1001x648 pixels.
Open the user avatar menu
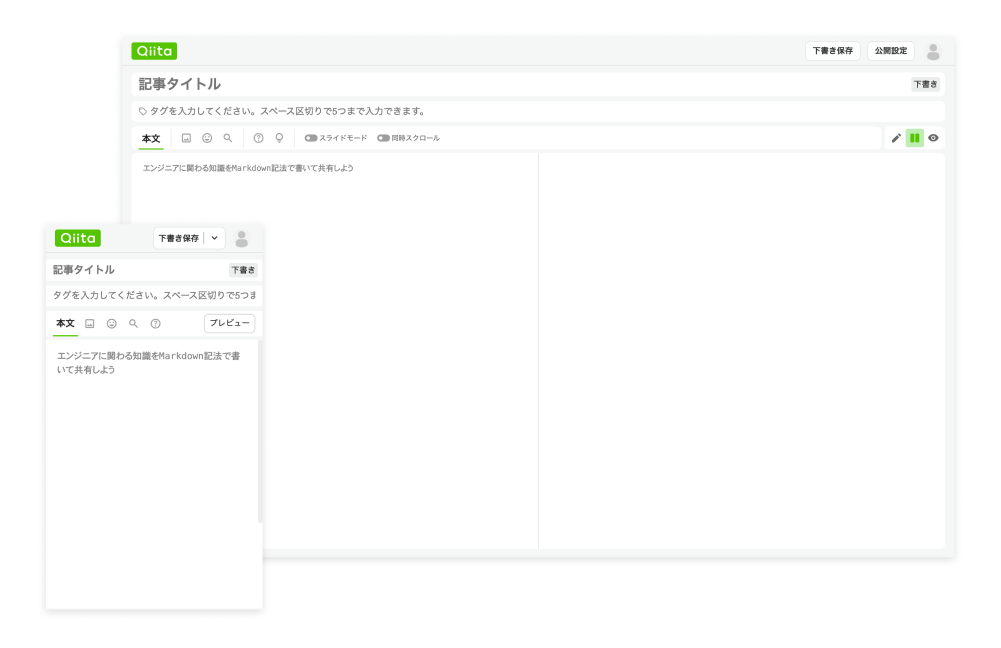(x=932, y=50)
